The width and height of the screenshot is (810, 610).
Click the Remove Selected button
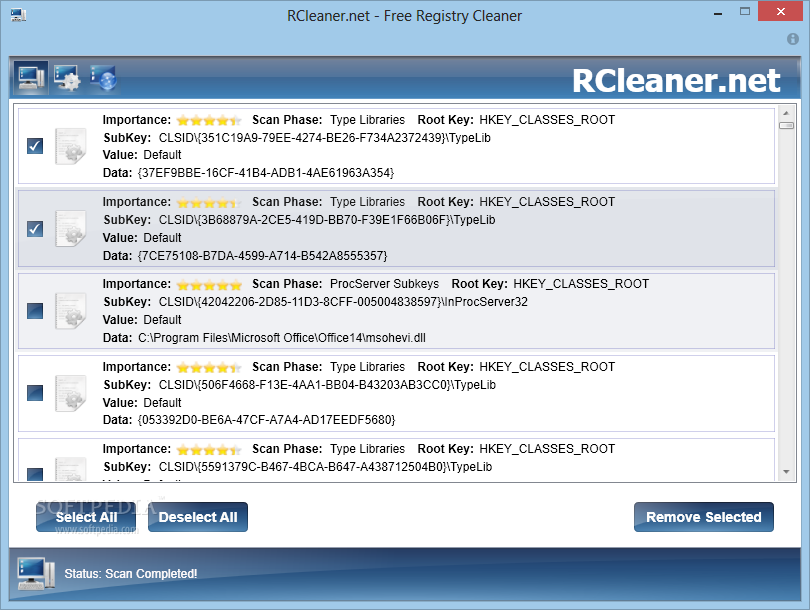pyautogui.click(x=704, y=517)
